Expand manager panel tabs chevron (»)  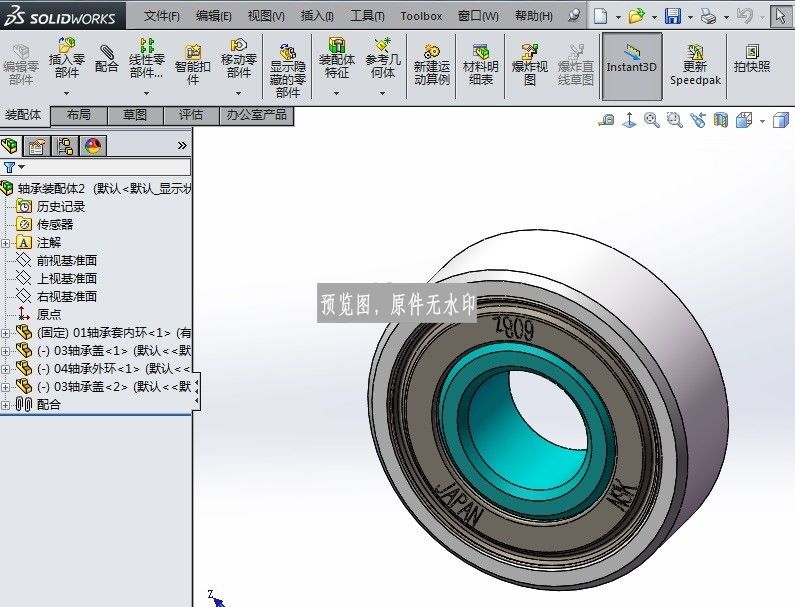pyautogui.click(x=182, y=146)
